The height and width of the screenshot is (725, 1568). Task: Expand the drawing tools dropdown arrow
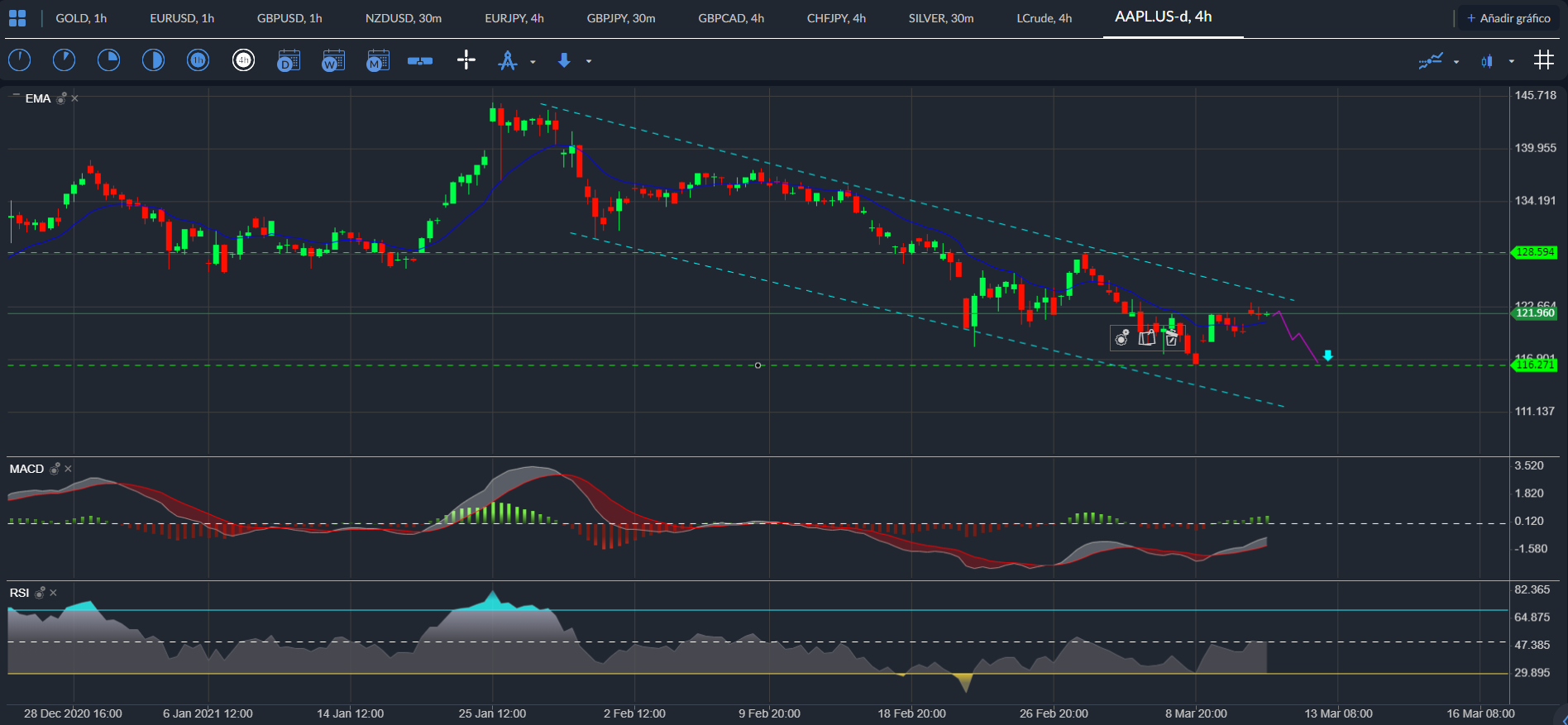coord(533,62)
